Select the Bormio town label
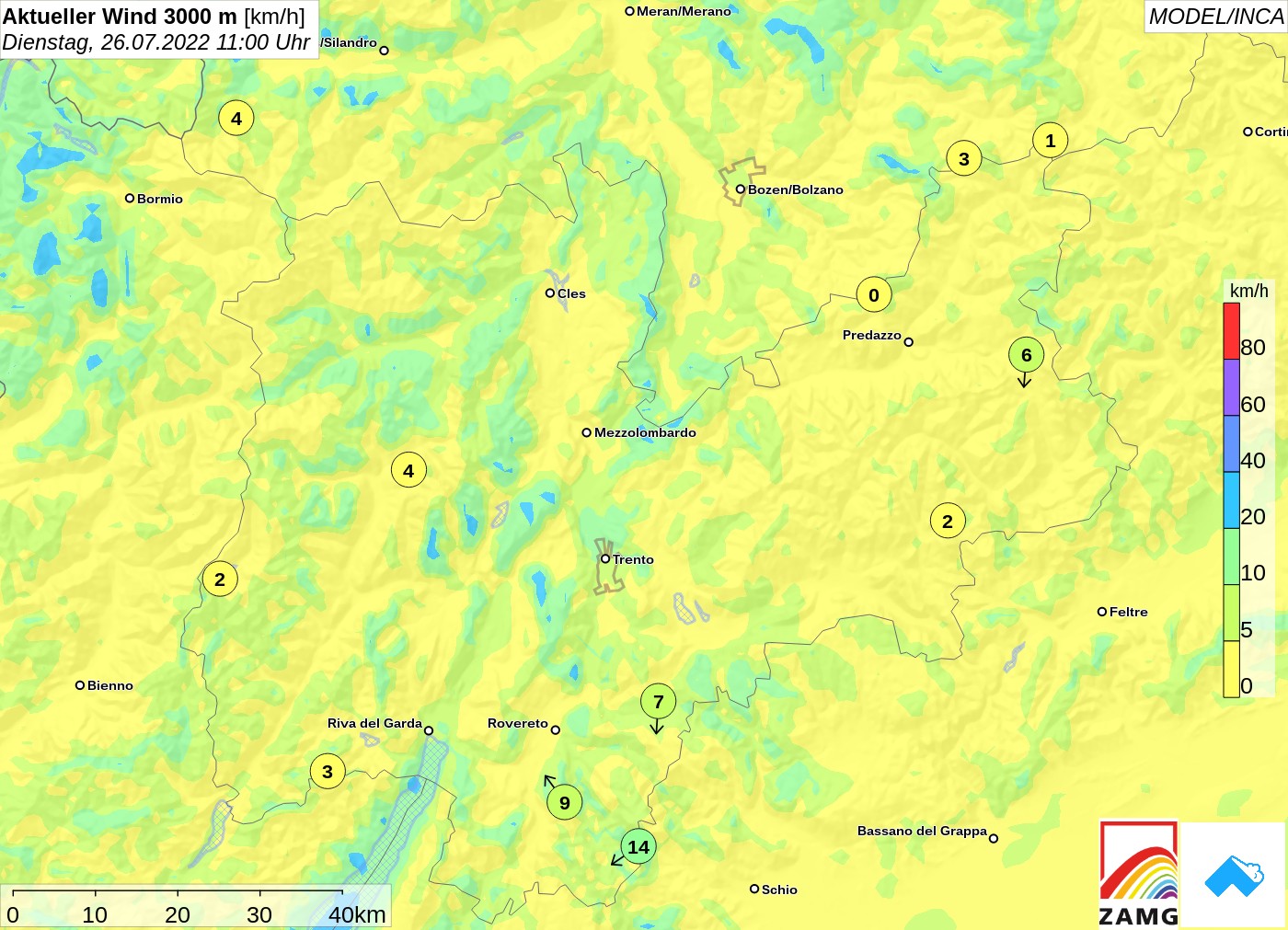1288x930 pixels. click(160, 199)
